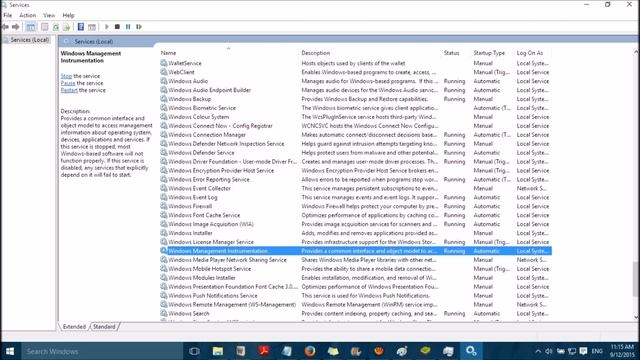Select Windows Error Reporting Service

(355, 180)
